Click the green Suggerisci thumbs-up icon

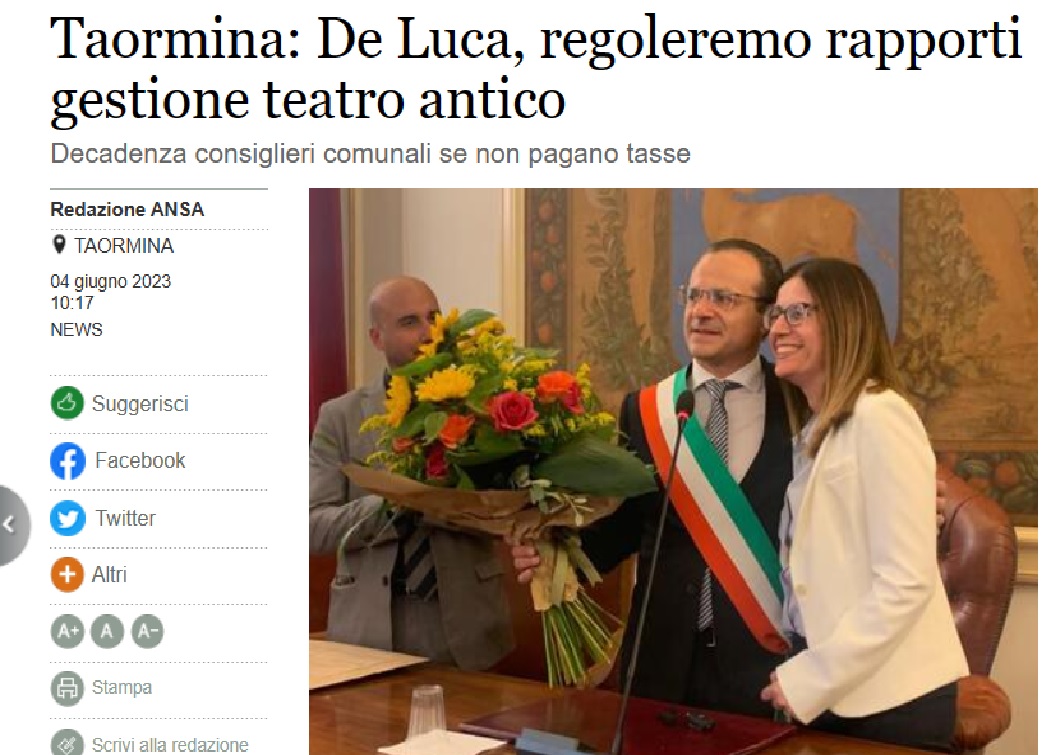tap(67, 403)
